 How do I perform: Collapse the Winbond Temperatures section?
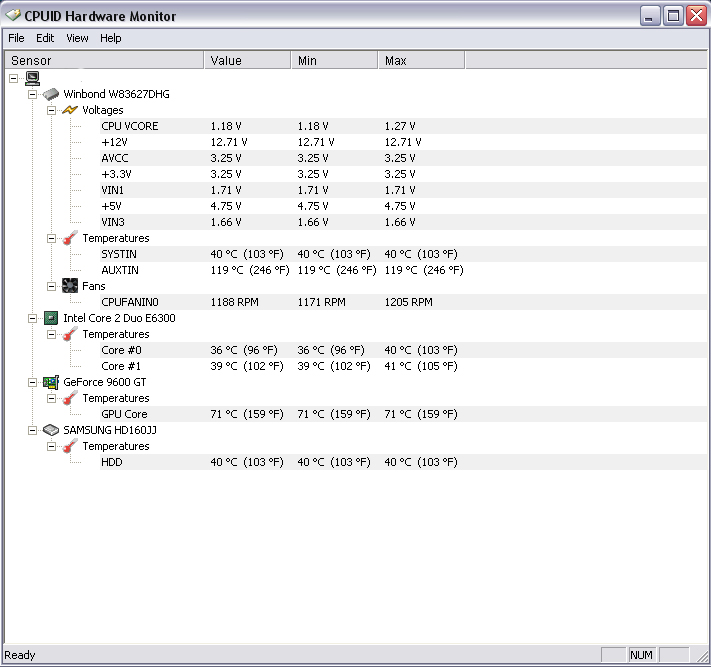(52, 239)
